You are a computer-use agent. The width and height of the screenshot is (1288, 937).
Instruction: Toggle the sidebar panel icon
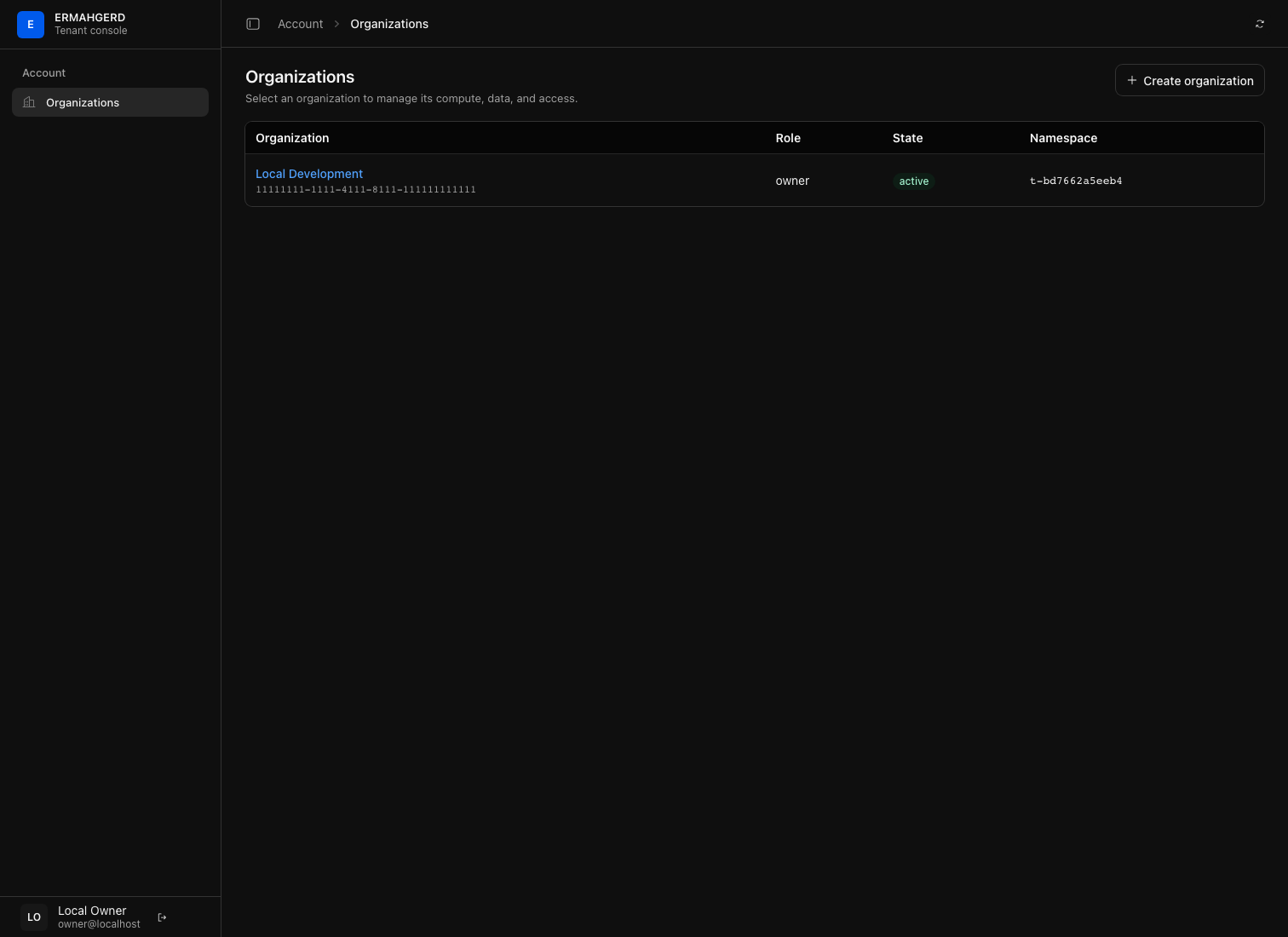pyautogui.click(x=253, y=24)
